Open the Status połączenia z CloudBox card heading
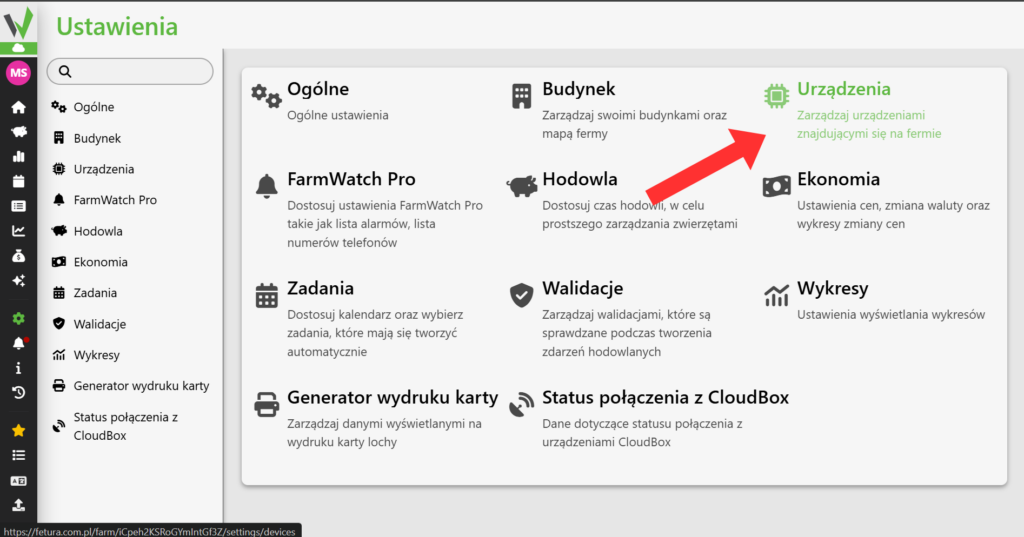 point(665,397)
